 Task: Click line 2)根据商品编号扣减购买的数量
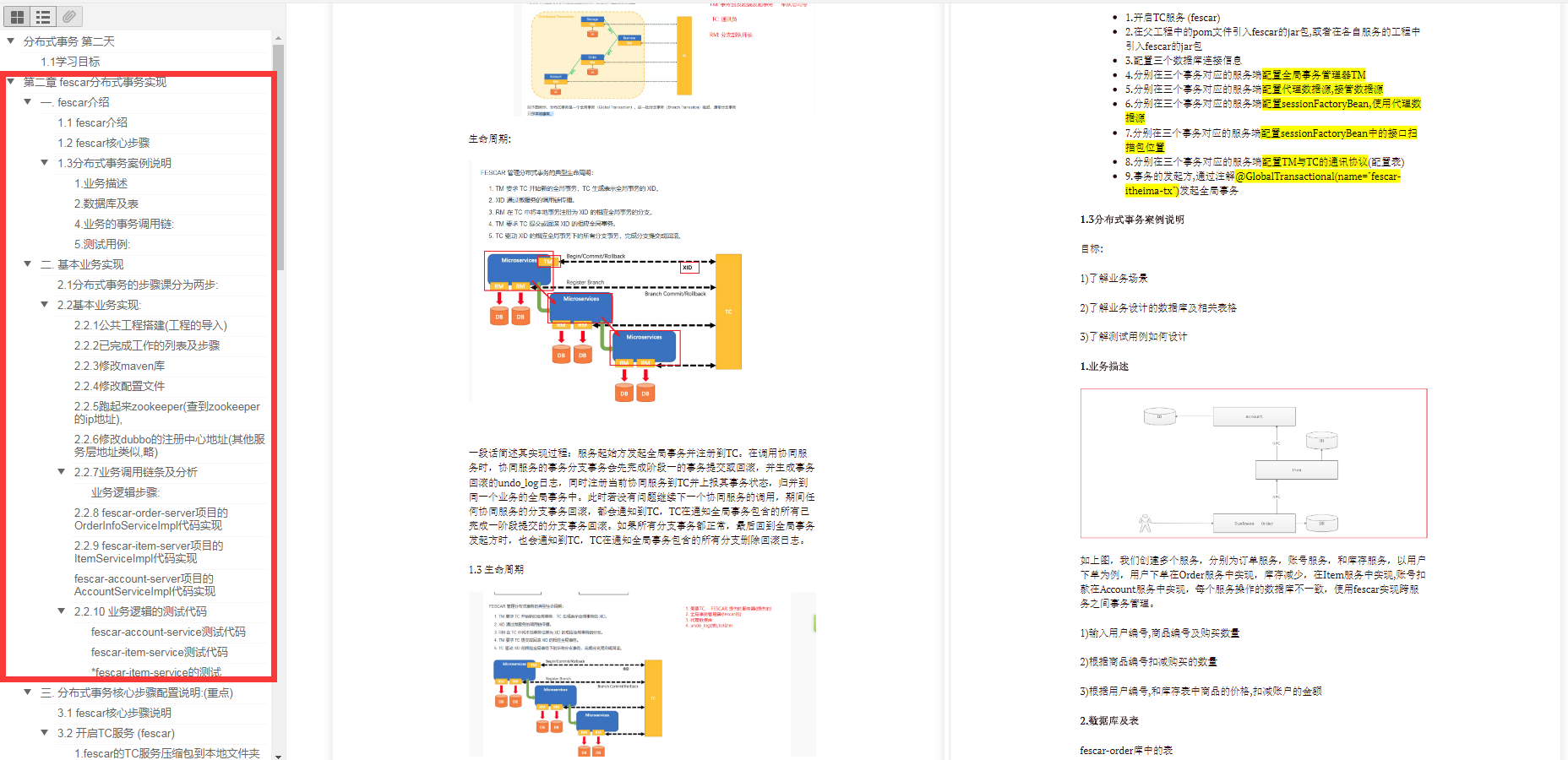tap(1149, 661)
